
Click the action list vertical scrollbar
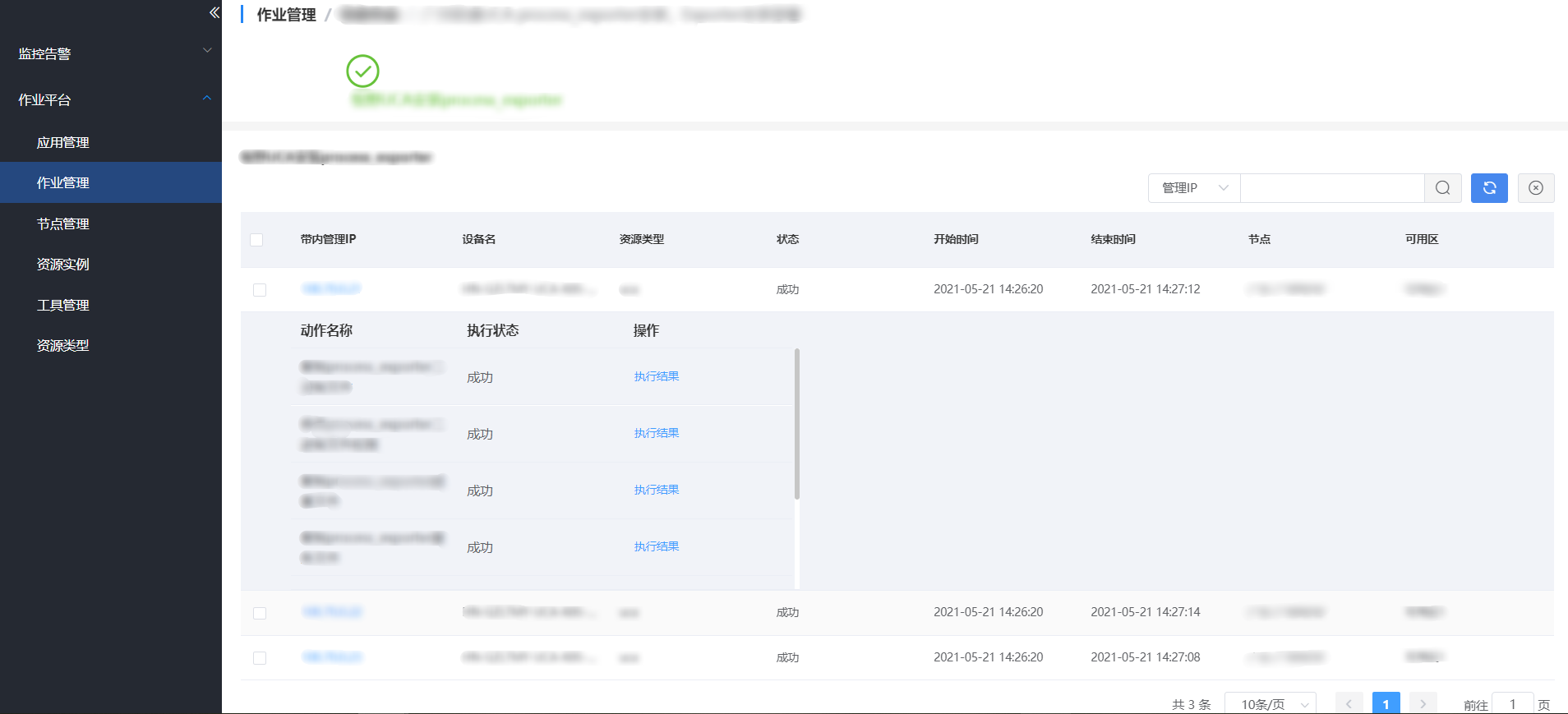(796, 424)
